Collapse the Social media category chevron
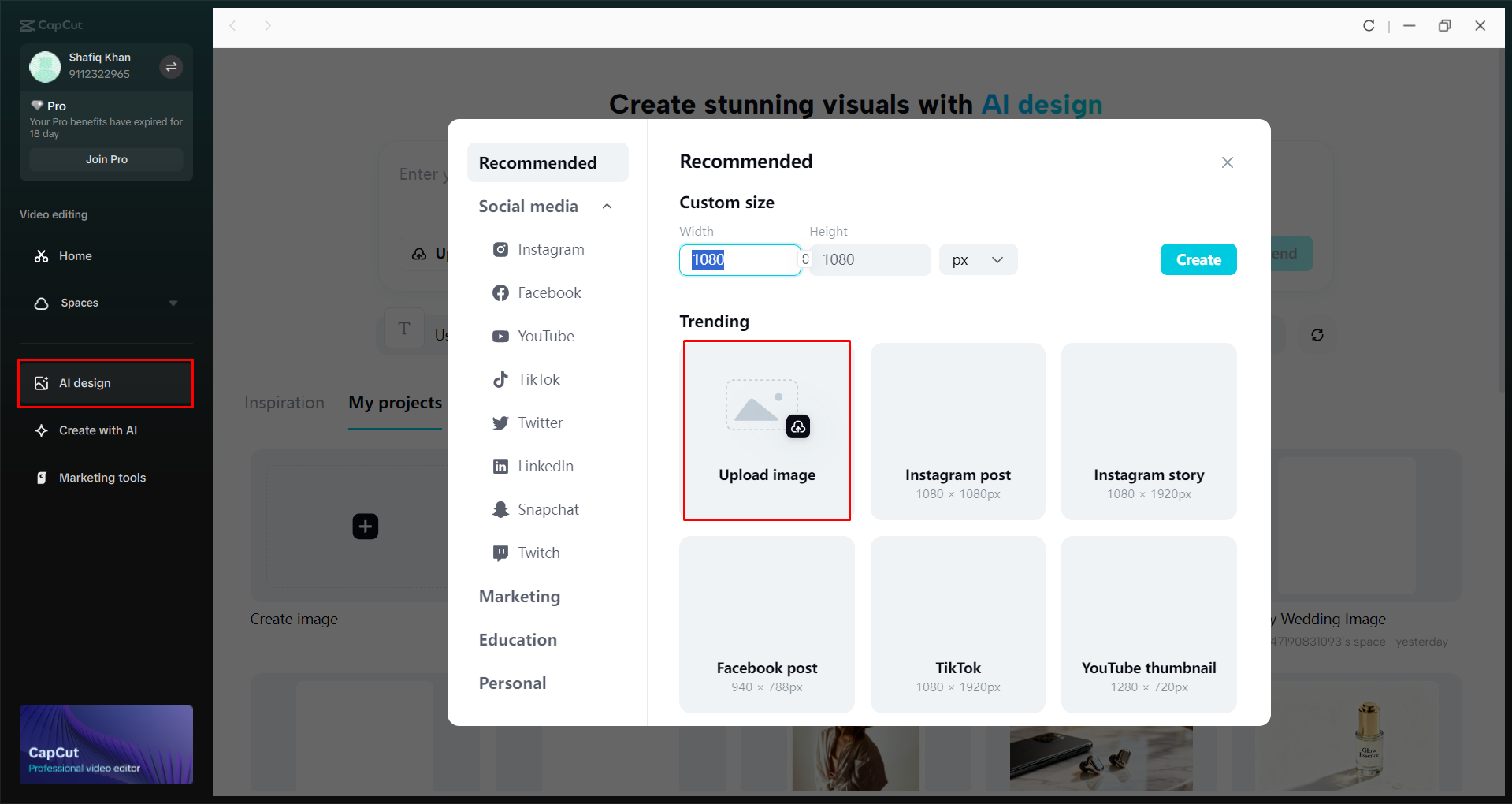This screenshot has height=804, width=1512. (607, 206)
